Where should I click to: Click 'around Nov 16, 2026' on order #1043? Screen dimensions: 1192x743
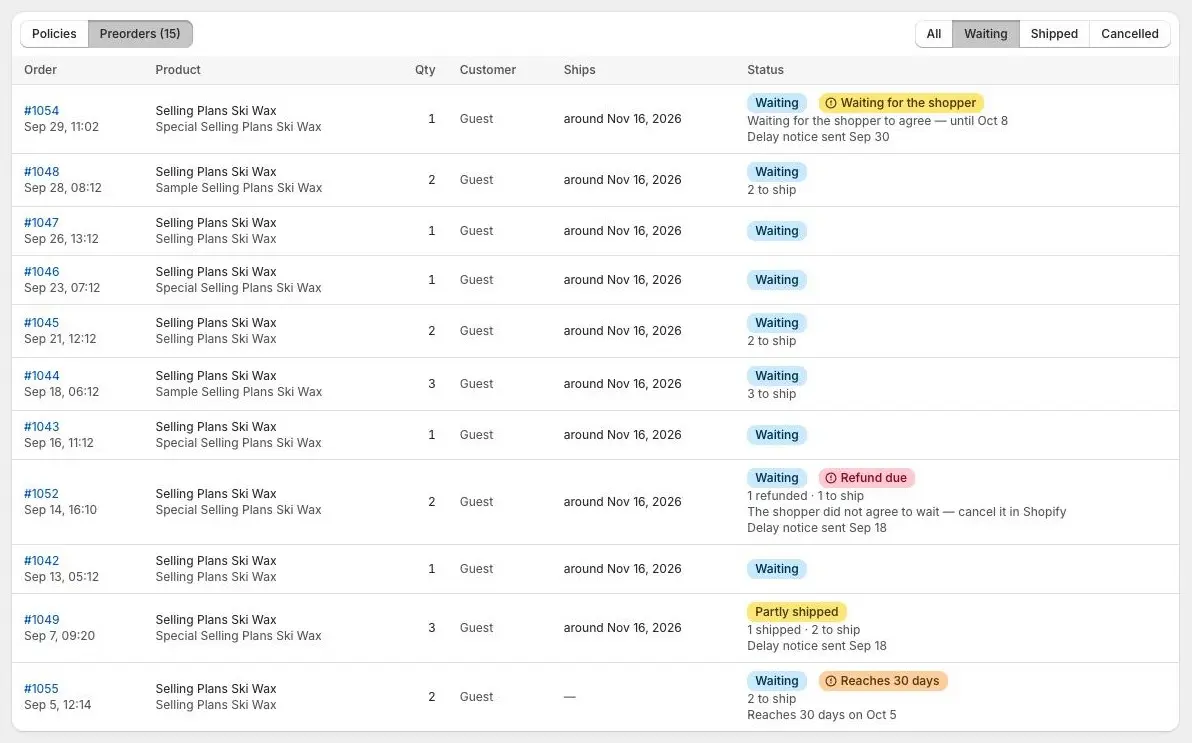(x=622, y=434)
